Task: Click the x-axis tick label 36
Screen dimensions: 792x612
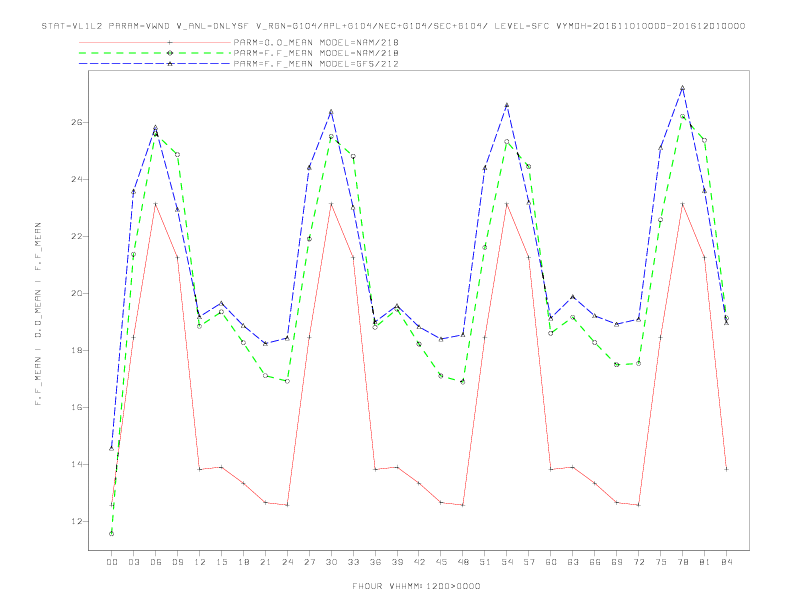Action: [375, 562]
